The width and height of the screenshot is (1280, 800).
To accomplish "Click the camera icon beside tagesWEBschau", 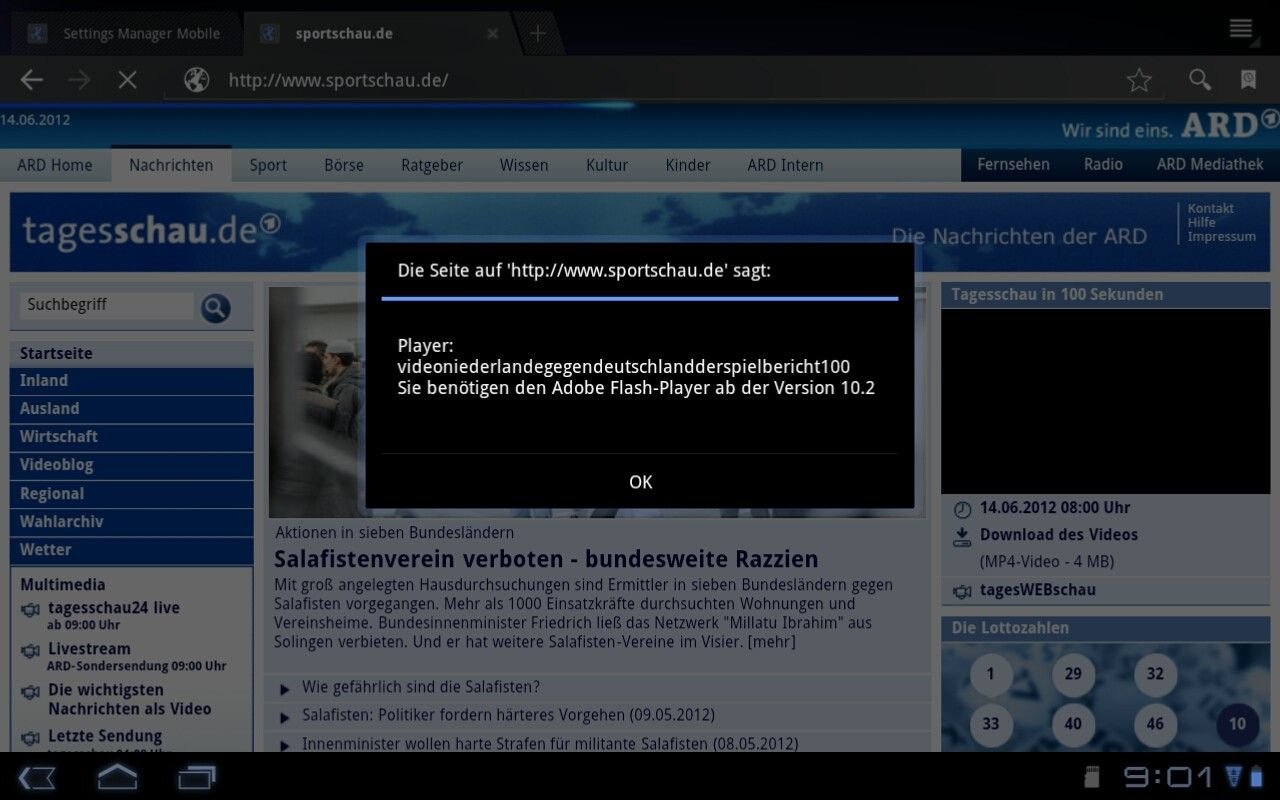I will point(962,592).
